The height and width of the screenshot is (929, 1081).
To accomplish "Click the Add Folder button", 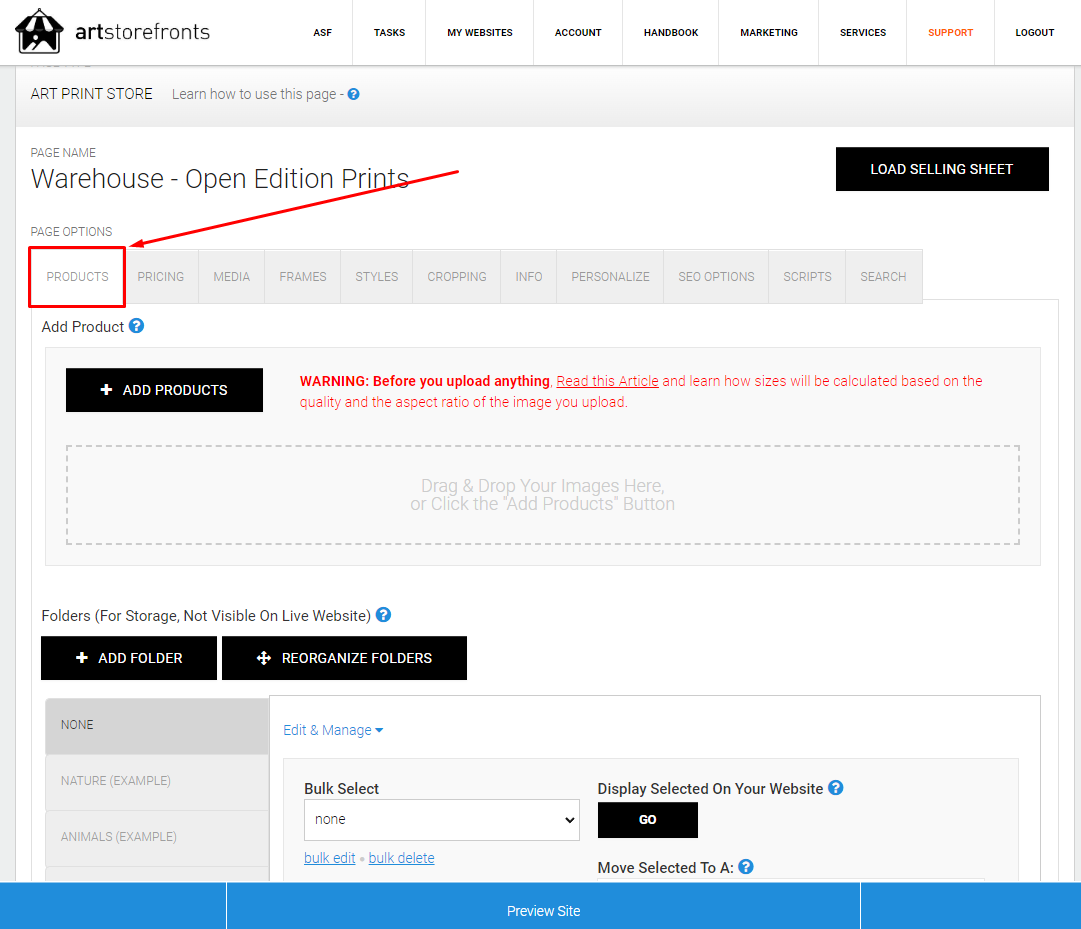I will click(129, 658).
